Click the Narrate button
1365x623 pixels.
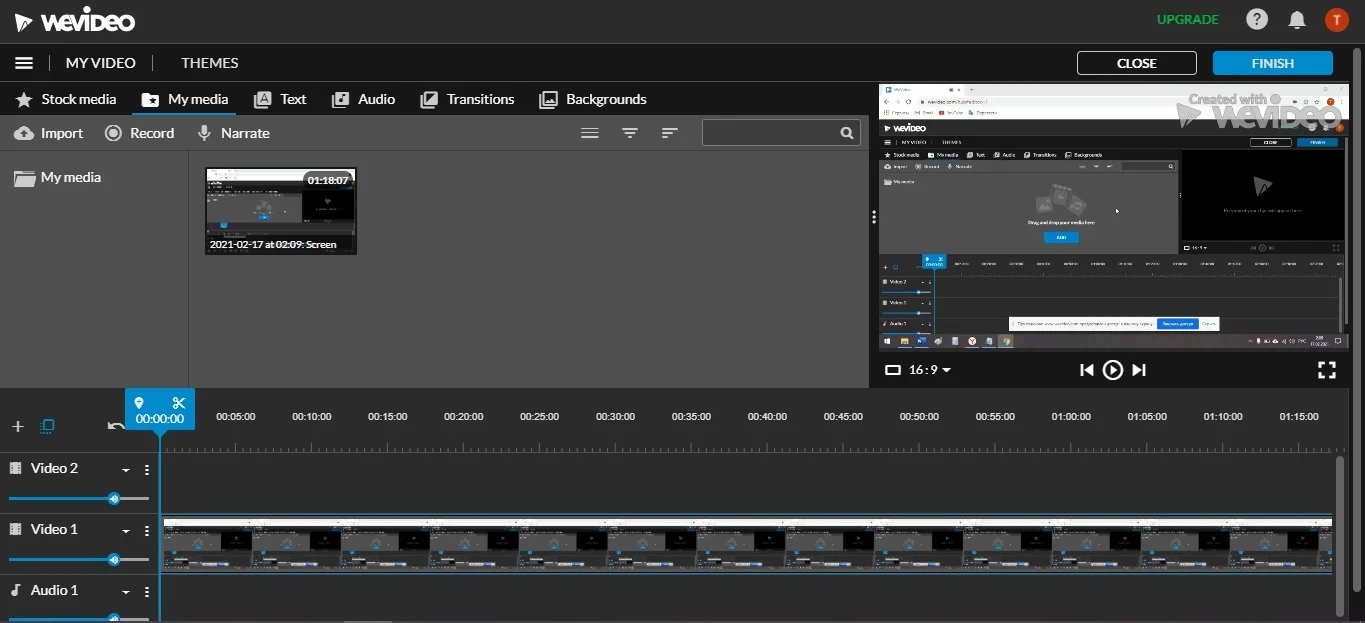(233, 133)
